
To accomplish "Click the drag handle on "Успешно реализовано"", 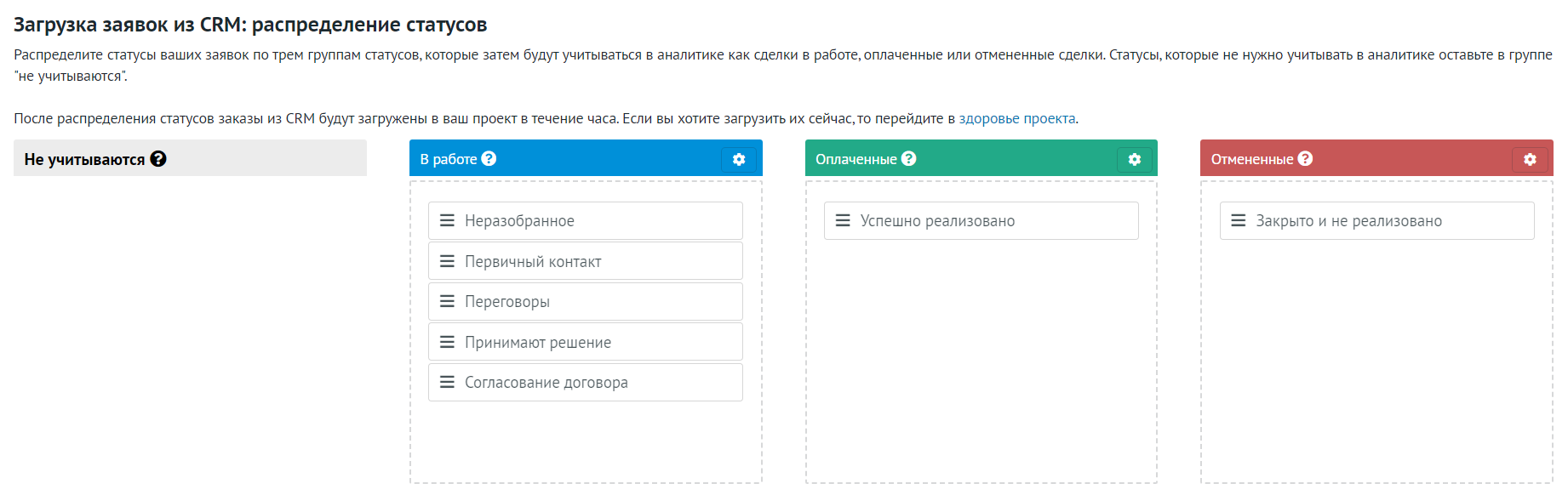I will click(843, 220).
